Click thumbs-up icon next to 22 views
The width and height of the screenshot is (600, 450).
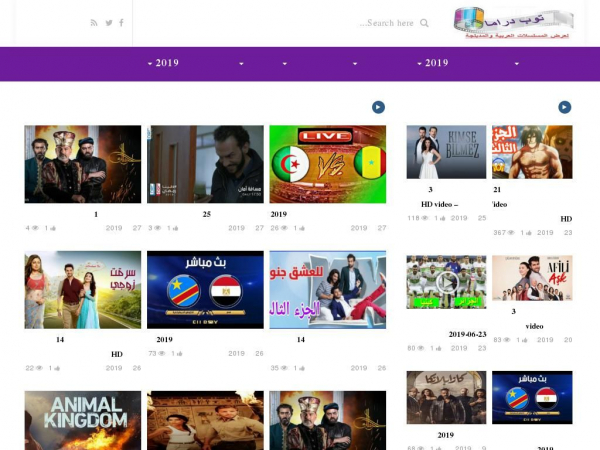point(57,368)
